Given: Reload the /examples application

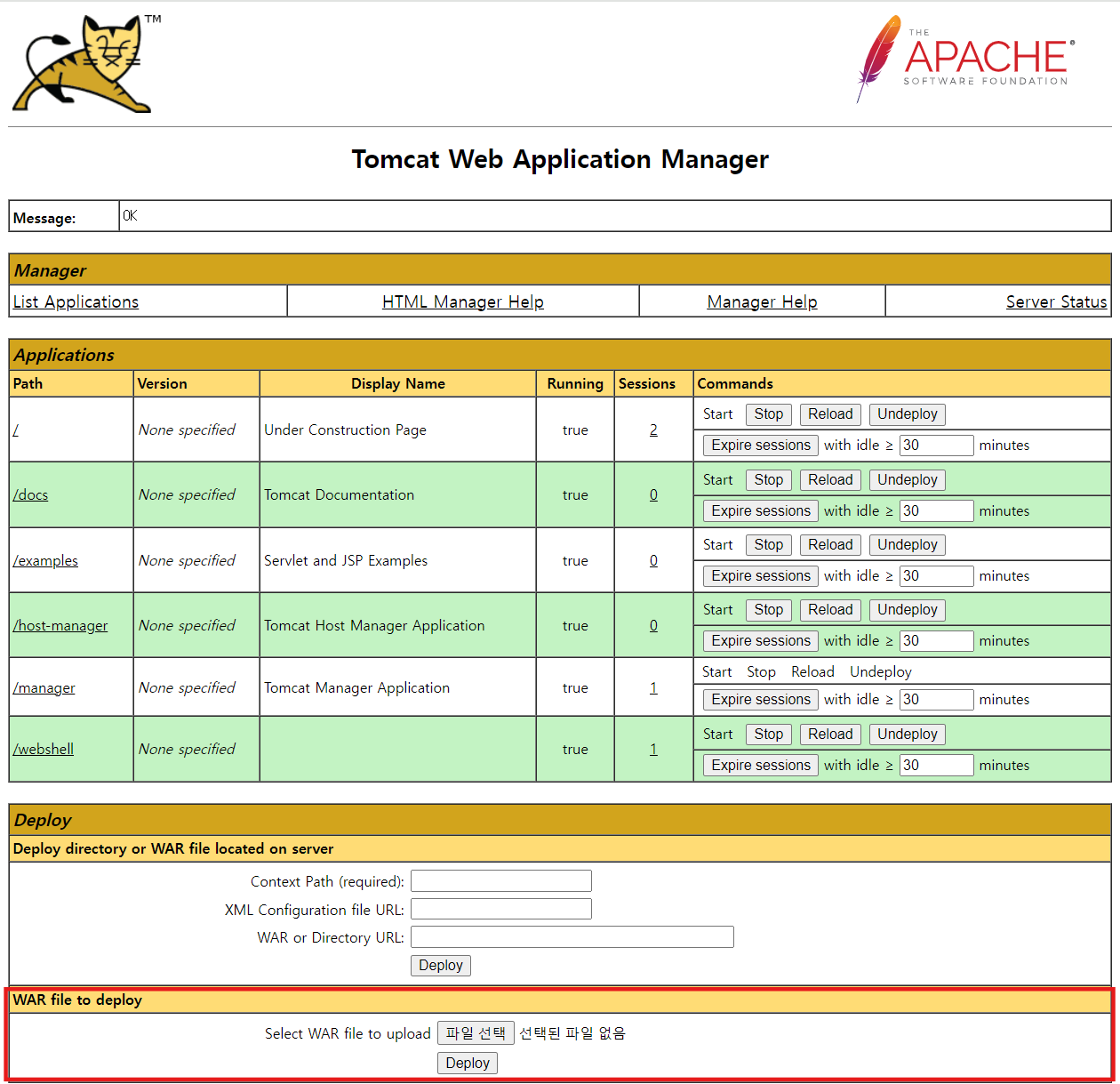Looking at the screenshot, I should point(830,545).
